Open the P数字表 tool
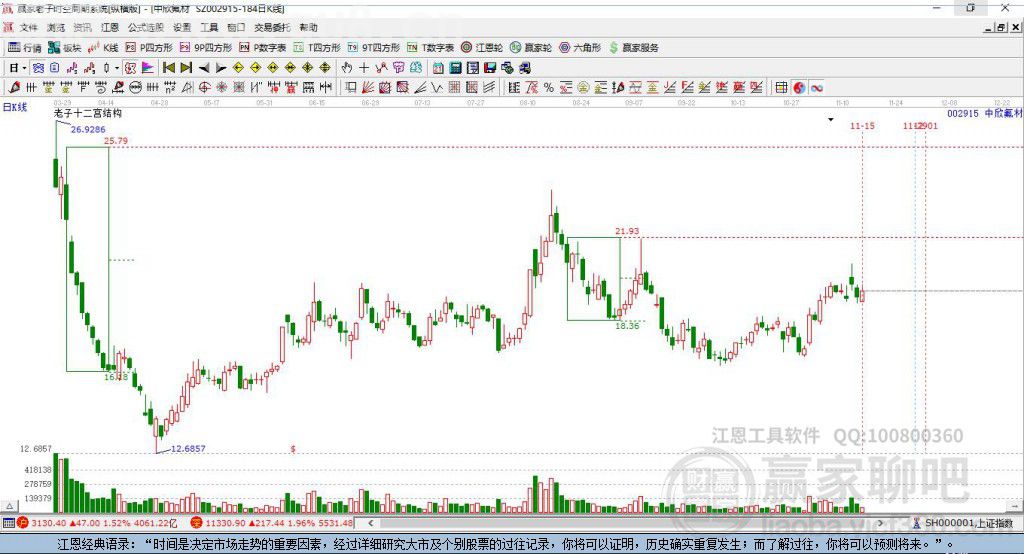The width and height of the screenshot is (1024, 554). pos(263,48)
